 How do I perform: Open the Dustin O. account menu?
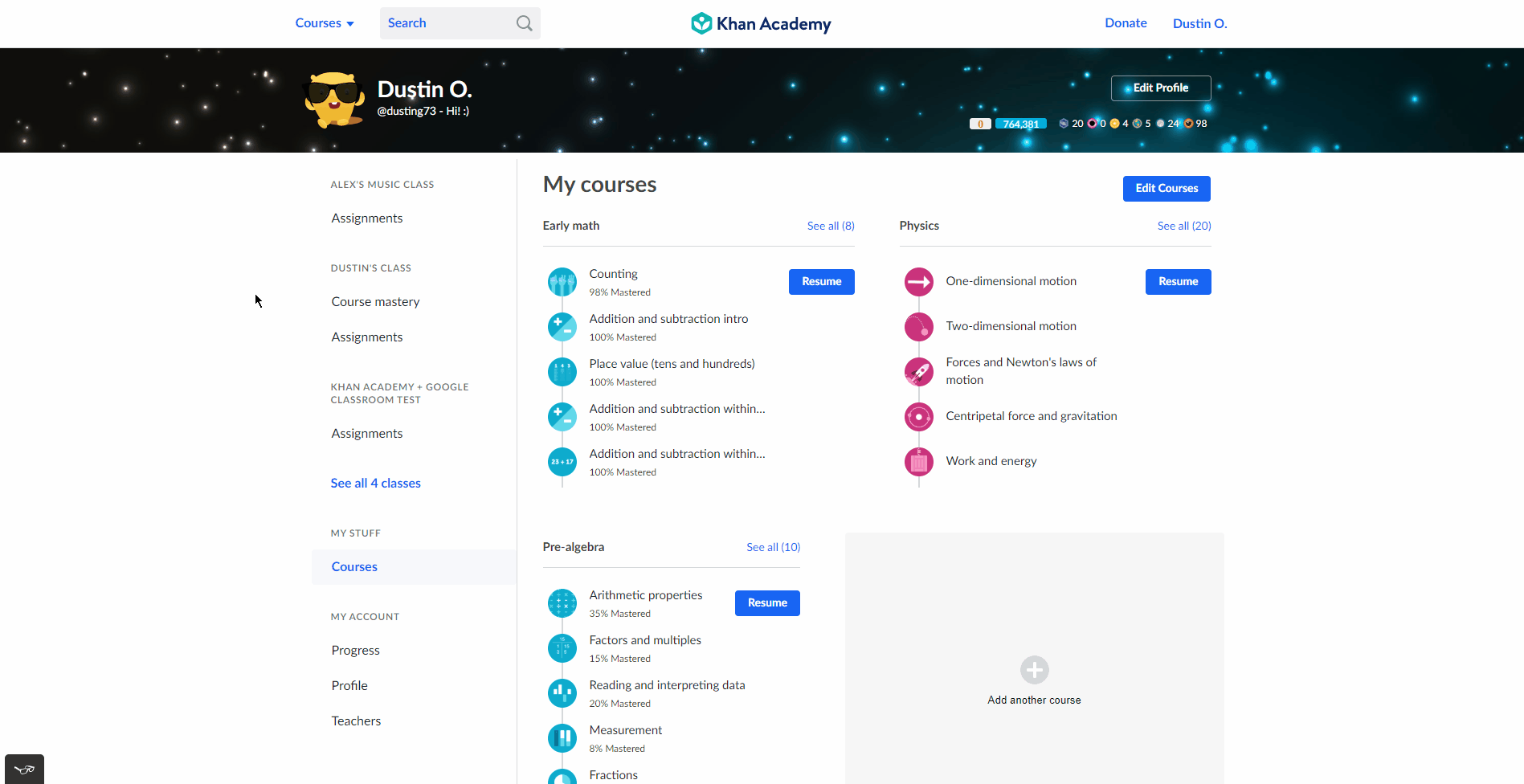(x=1199, y=24)
